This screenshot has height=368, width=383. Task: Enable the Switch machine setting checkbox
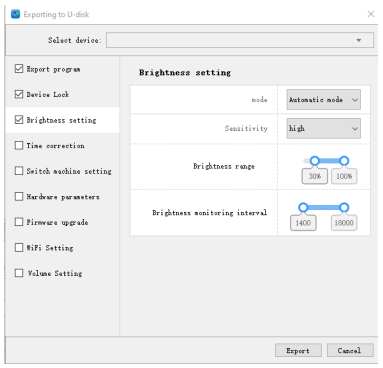(x=19, y=171)
